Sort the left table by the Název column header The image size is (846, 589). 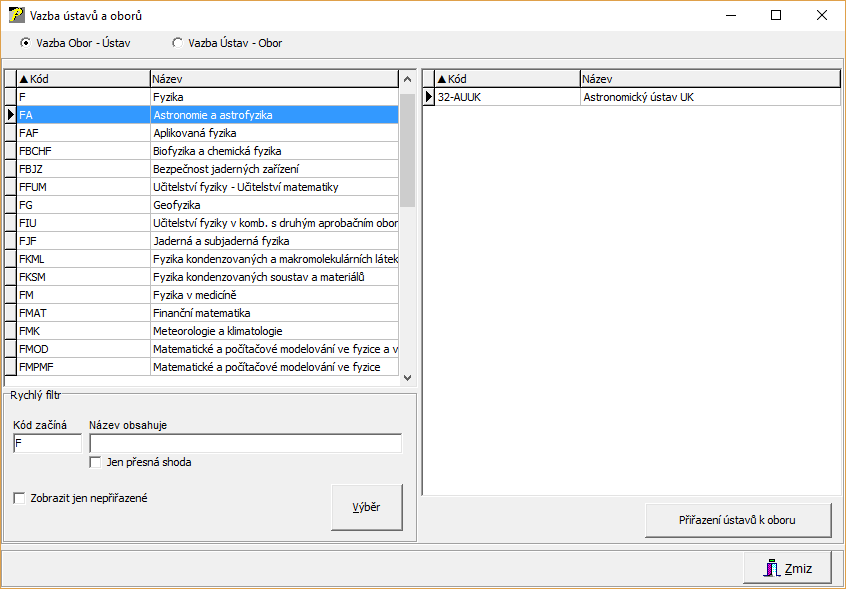[273, 79]
